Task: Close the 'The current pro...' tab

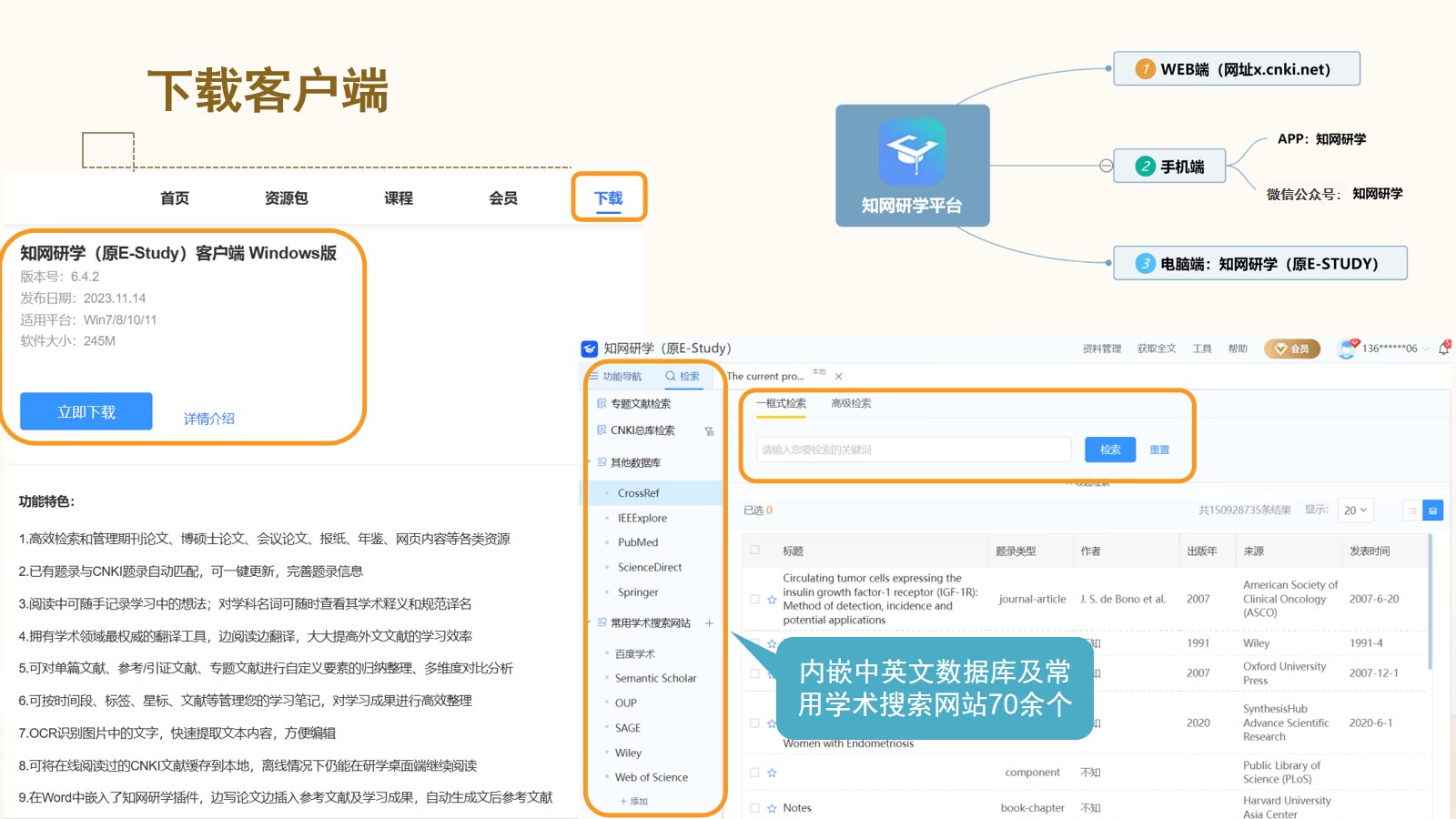Action: coord(838,376)
